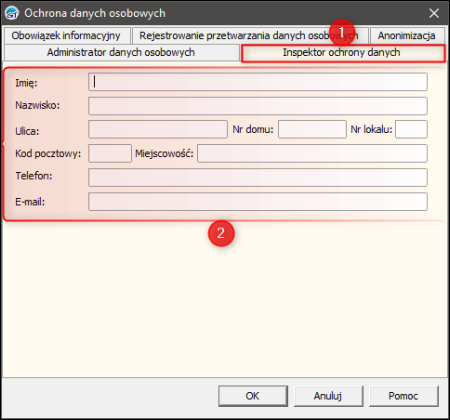Click into the Telefon field
Image resolution: width=450 pixels, height=420 pixels.
pyautogui.click(x=258, y=177)
